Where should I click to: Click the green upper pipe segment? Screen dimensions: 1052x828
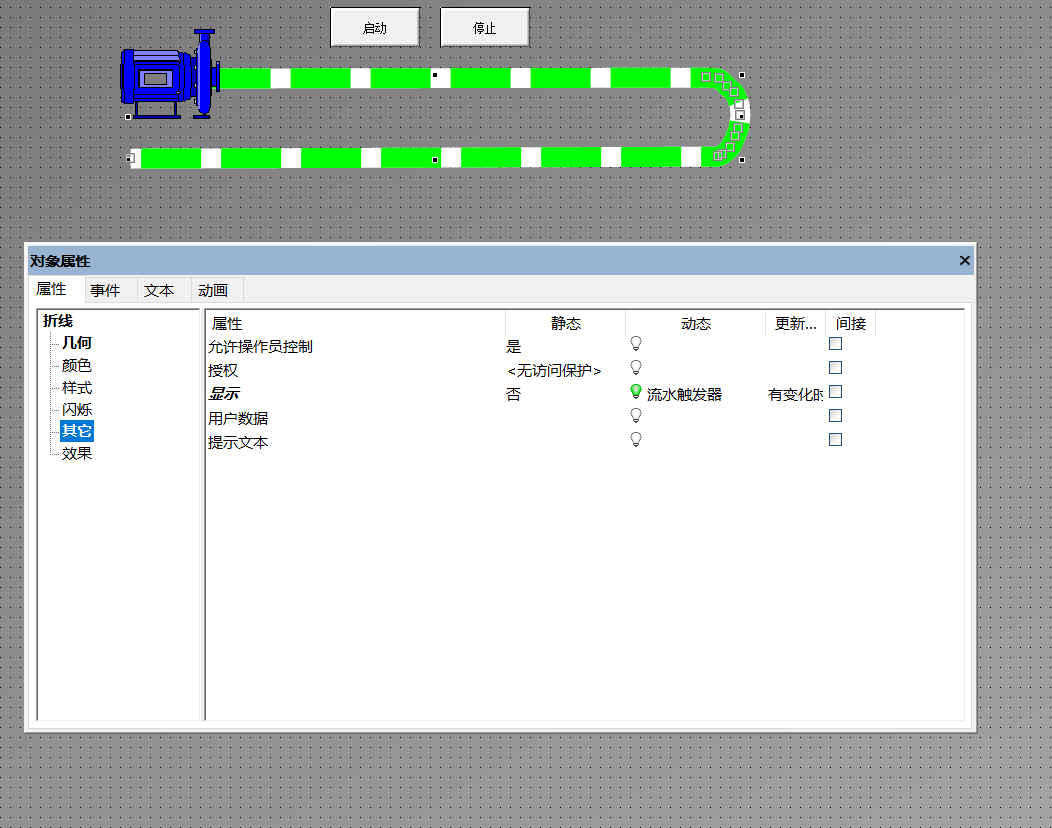tap(480, 78)
